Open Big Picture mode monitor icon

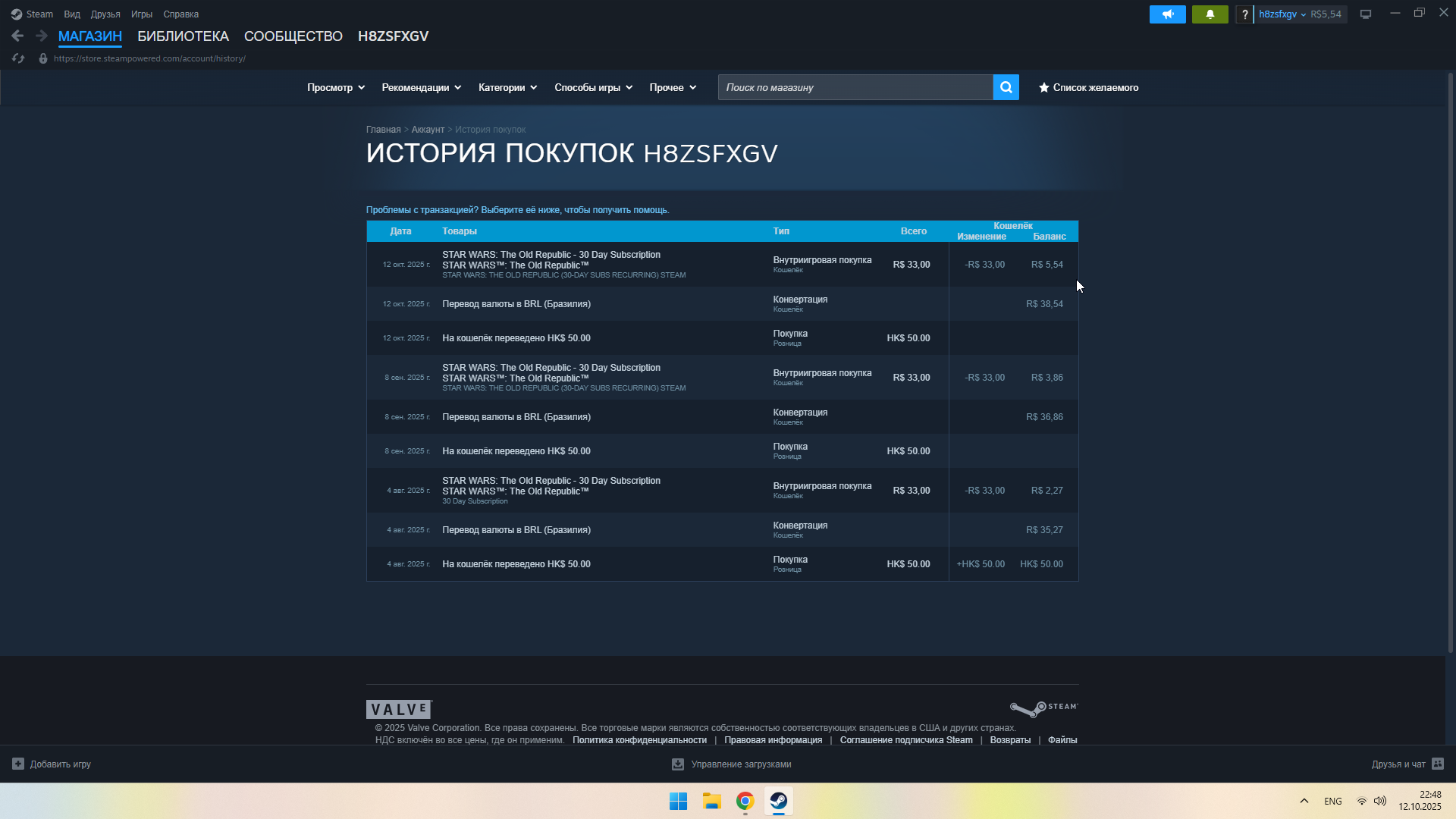(1365, 14)
